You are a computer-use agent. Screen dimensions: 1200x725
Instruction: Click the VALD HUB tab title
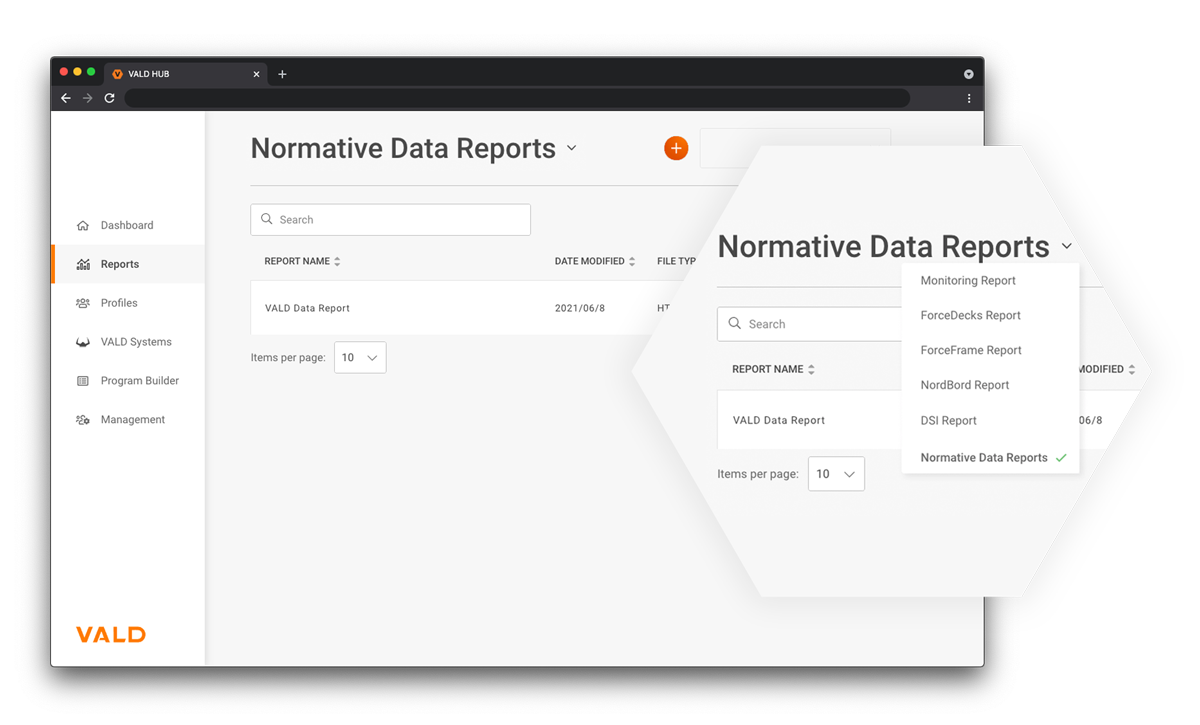[148, 74]
